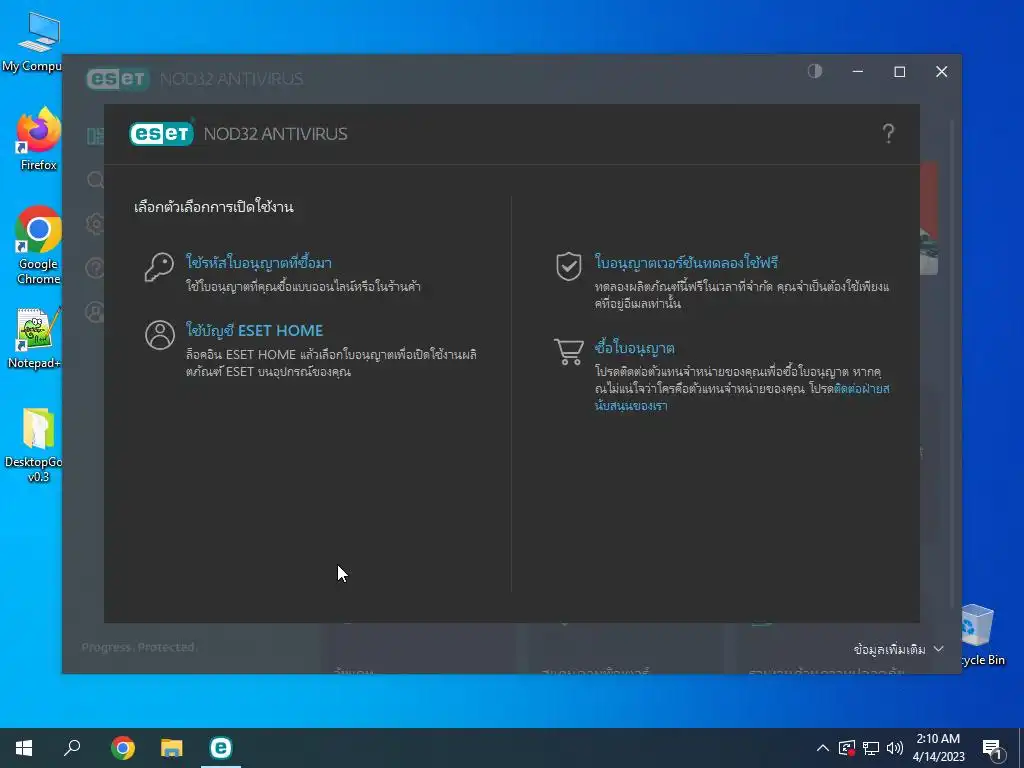This screenshot has width=1024, height=768.
Task: Click the ESET tray icon with red dot
Action: pos(847,748)
